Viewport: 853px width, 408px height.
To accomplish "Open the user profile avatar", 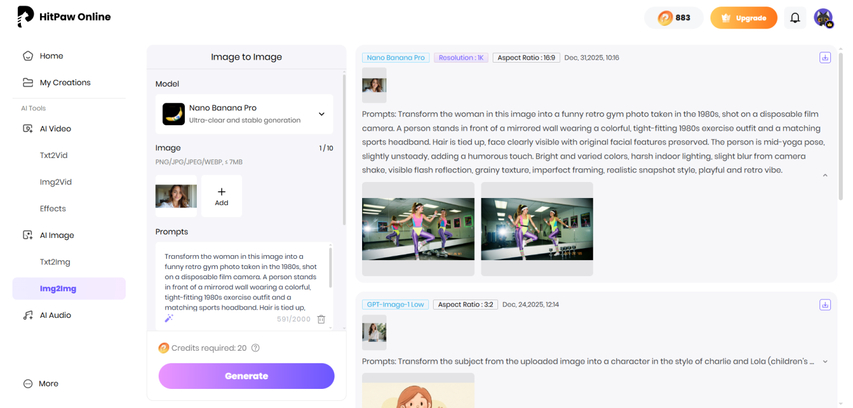I will [822, 18].
